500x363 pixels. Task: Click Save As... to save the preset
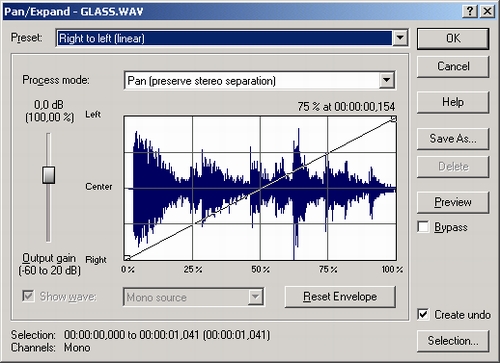453,138
